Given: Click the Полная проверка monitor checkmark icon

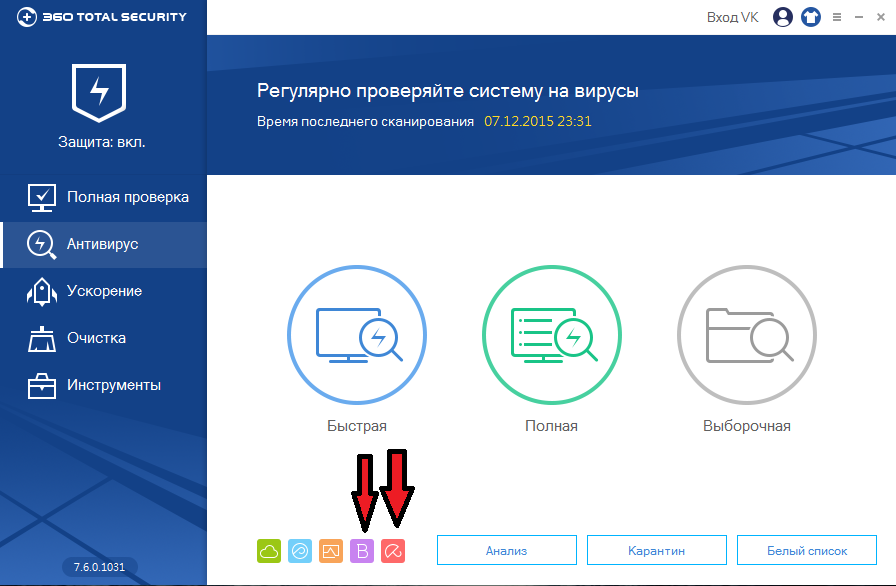Looking at the screenshot, I should coord(42,198).
